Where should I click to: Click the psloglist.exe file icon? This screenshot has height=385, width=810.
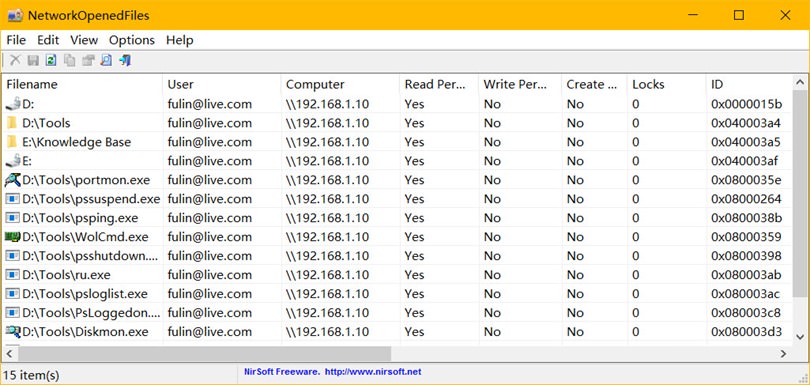click(13, 294)
